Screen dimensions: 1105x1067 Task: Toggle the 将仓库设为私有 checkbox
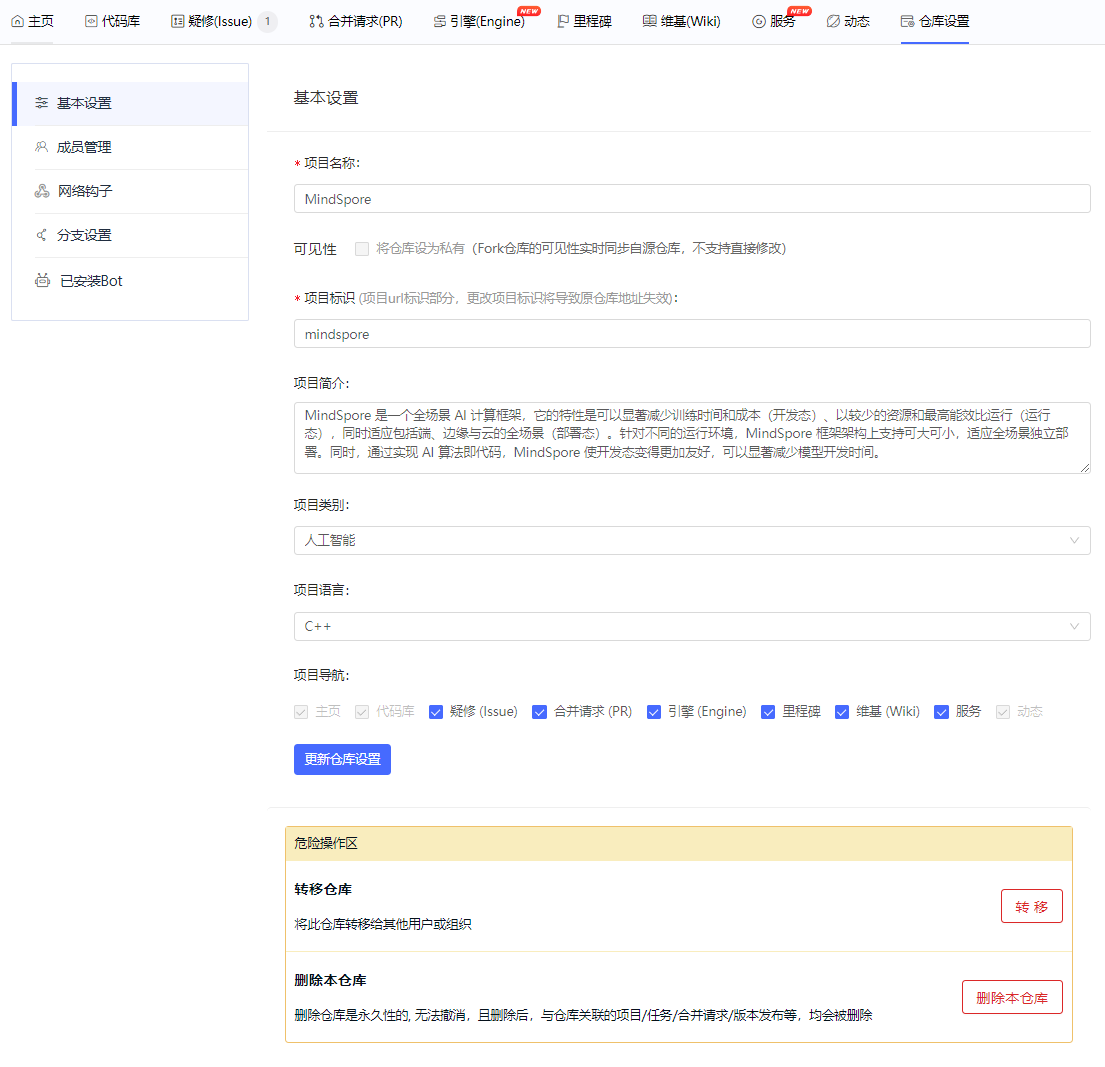(362, 249)
